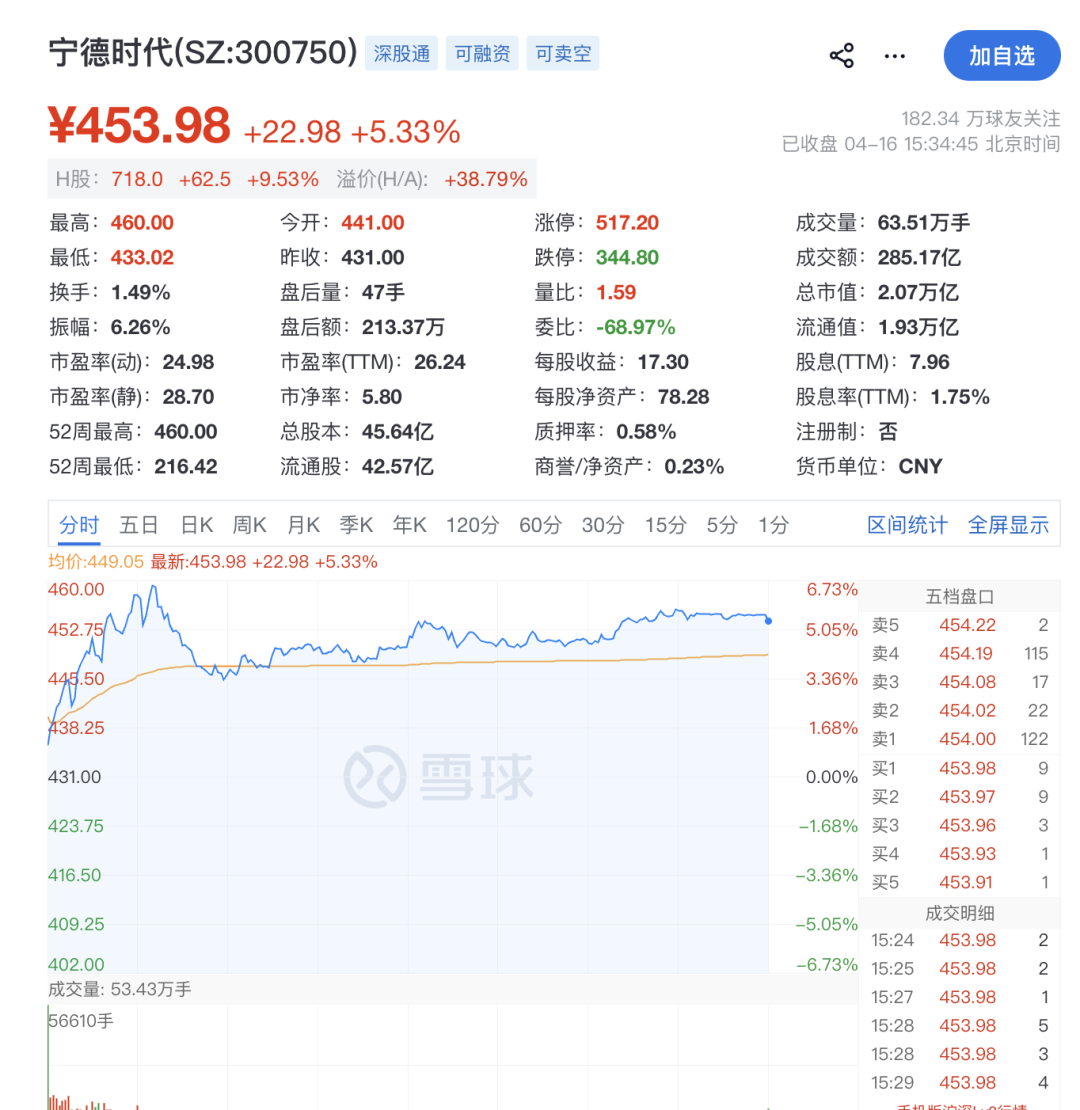Select the 周K chart tab
Viewport: 1080px width, 1110px height.
pos(250,524)
